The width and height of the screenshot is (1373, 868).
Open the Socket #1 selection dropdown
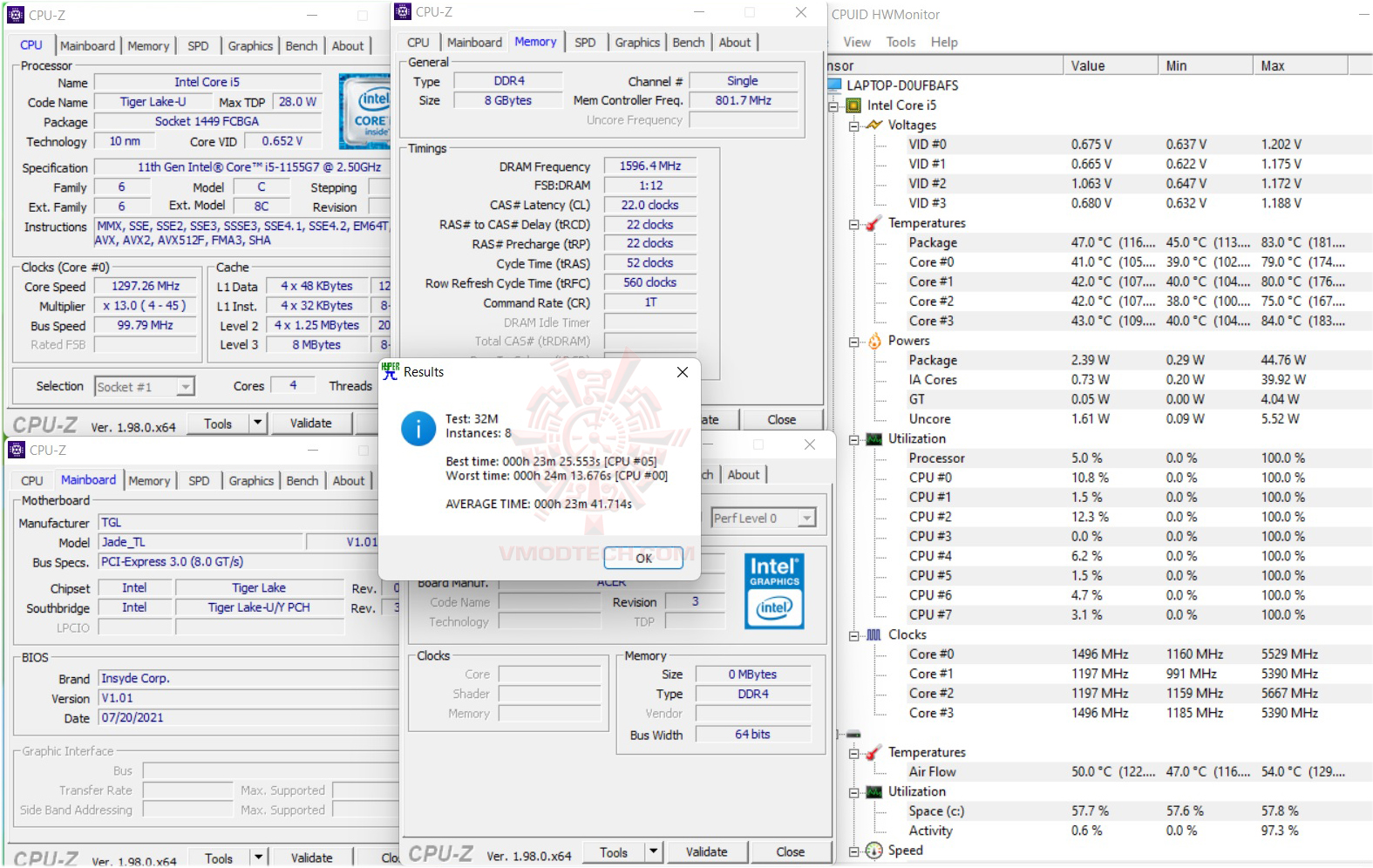pos(186,387)
